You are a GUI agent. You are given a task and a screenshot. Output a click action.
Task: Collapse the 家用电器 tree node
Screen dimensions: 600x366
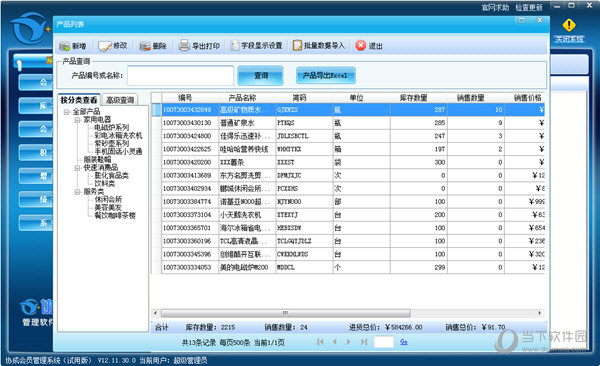tap(77, 120)
